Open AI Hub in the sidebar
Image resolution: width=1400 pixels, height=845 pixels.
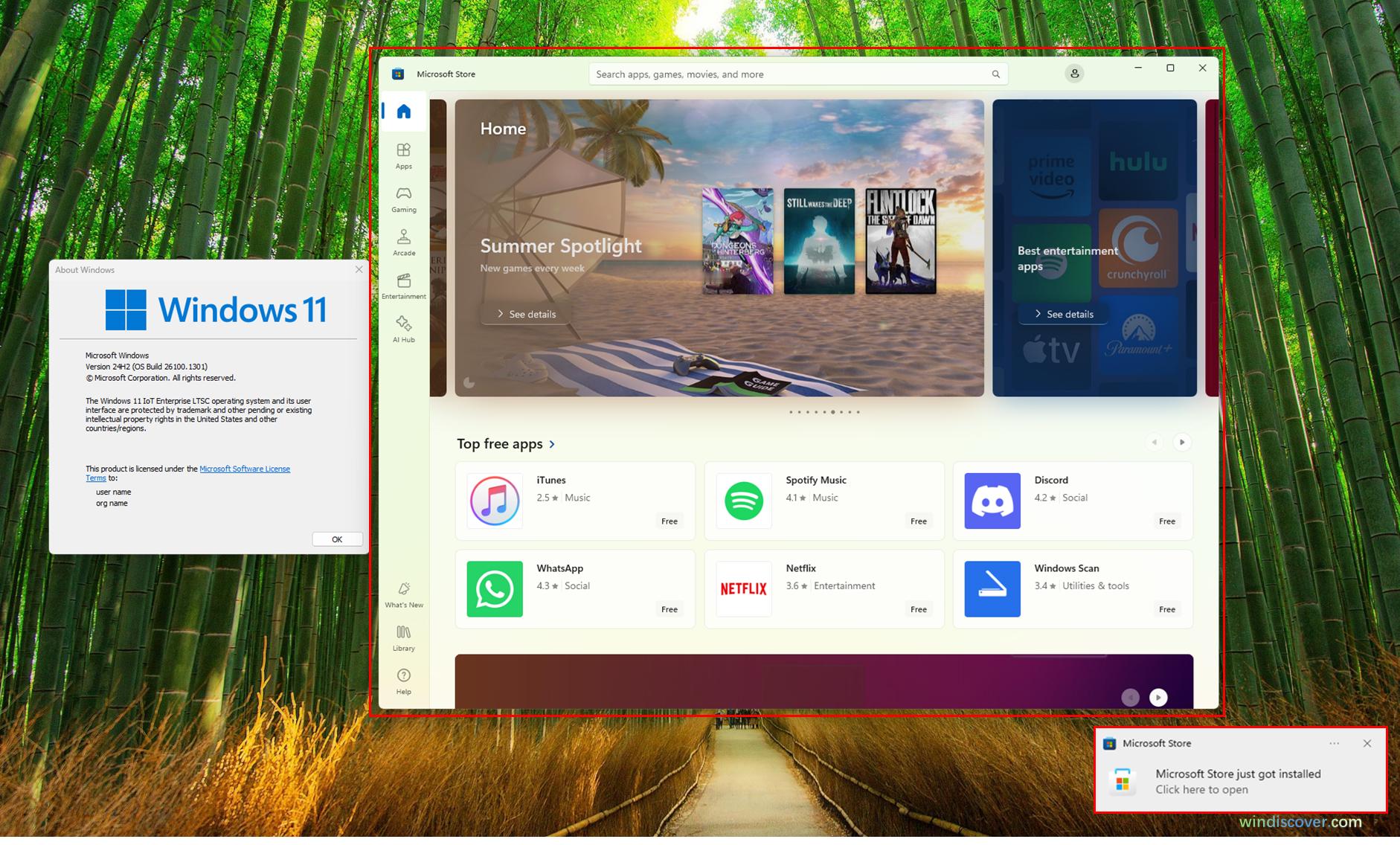404,330
